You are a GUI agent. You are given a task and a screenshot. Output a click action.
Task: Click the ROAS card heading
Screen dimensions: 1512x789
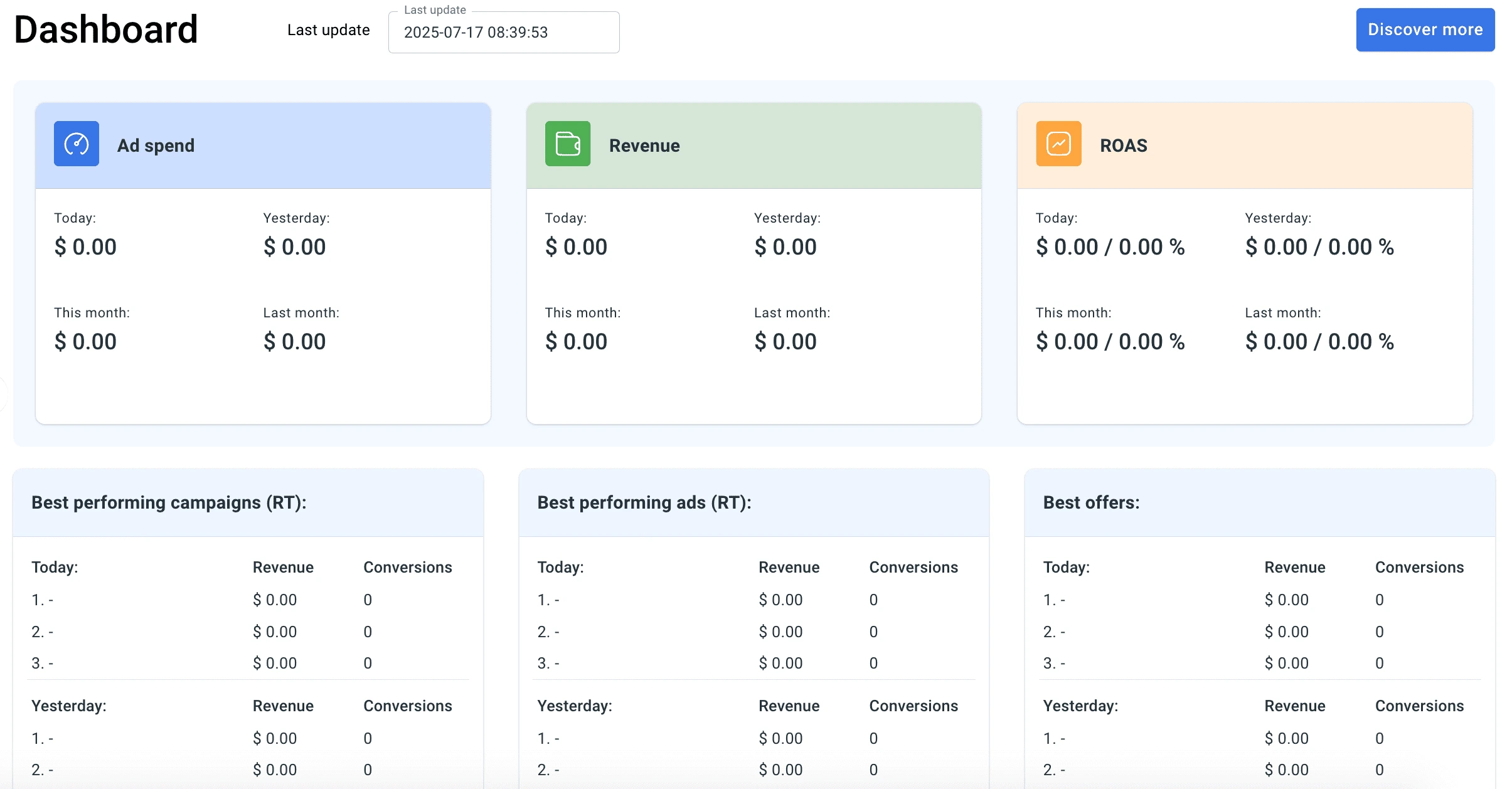[x=1123, y=146]
